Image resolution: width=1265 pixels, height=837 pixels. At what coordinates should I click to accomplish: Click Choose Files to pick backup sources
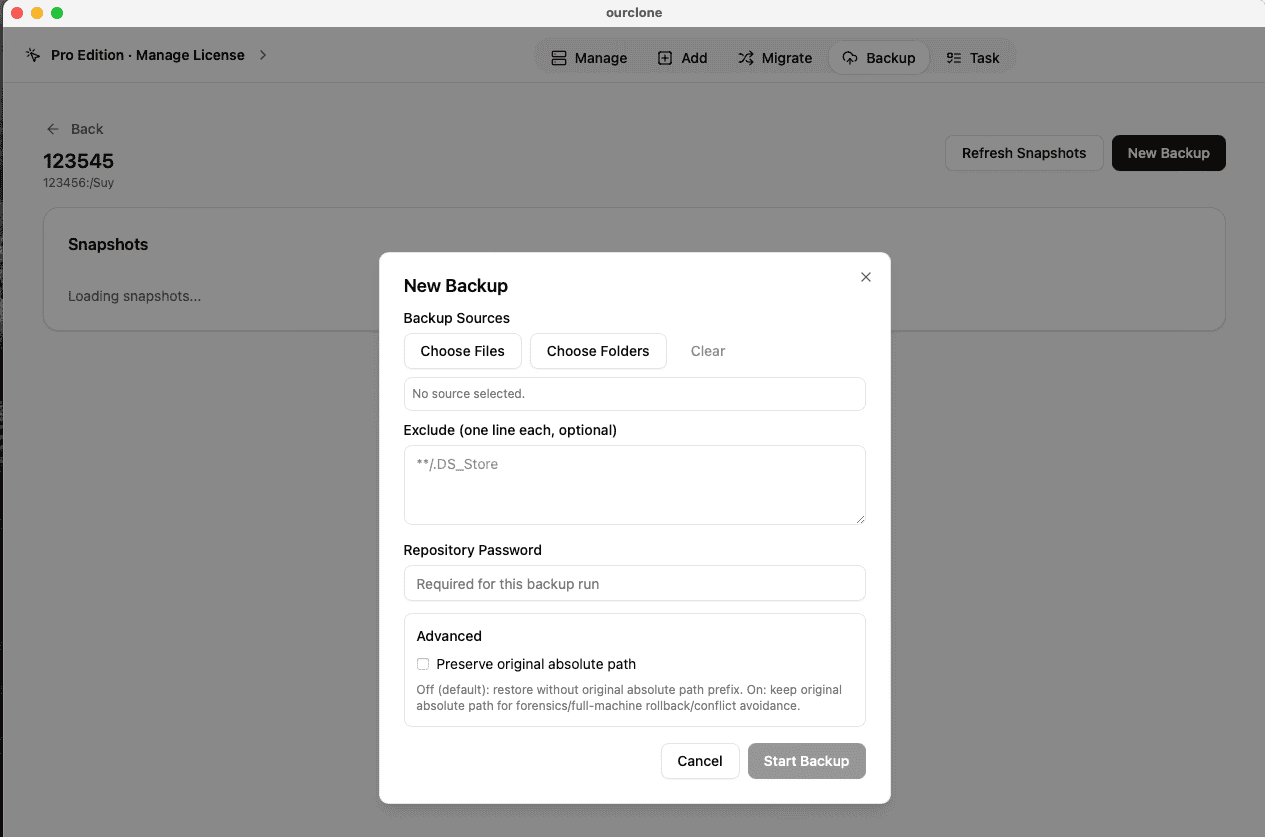tap(462, 351)
